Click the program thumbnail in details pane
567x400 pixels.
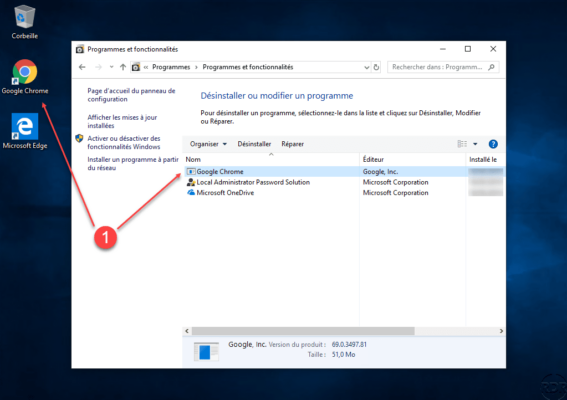(x=206, y=352)
